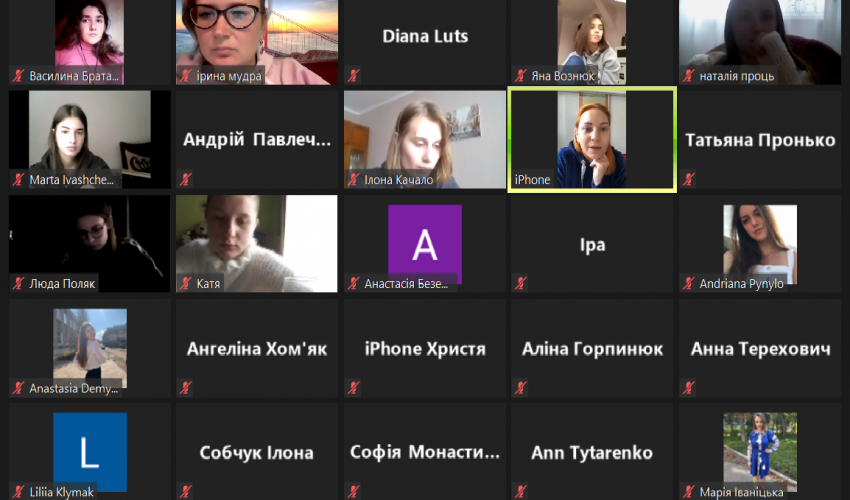The height and width of the screenshot is (500, 850).
Task: Click muted mic icon on Іра tile
Action: tap(521, 283)
